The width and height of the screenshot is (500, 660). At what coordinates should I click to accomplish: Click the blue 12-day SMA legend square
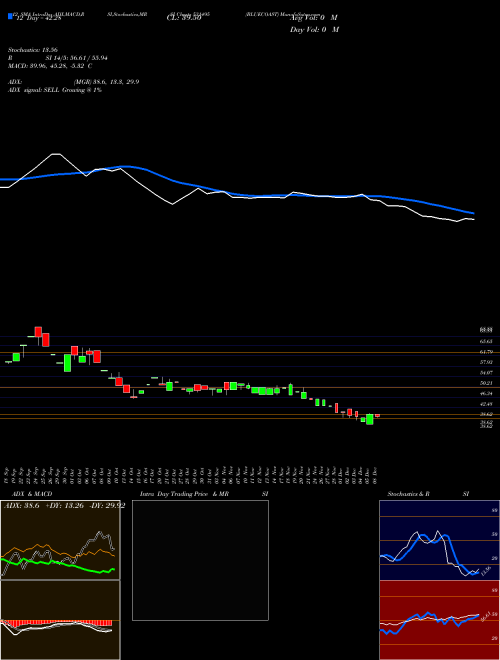10,16
